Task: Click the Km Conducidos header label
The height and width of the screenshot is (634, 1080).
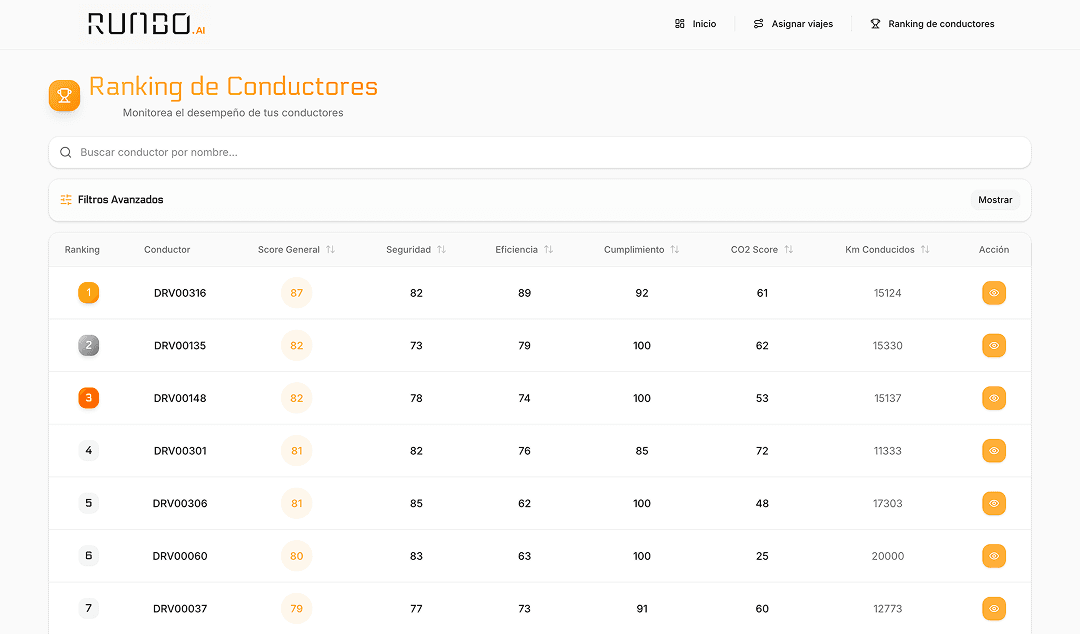Action: point(880,249)
